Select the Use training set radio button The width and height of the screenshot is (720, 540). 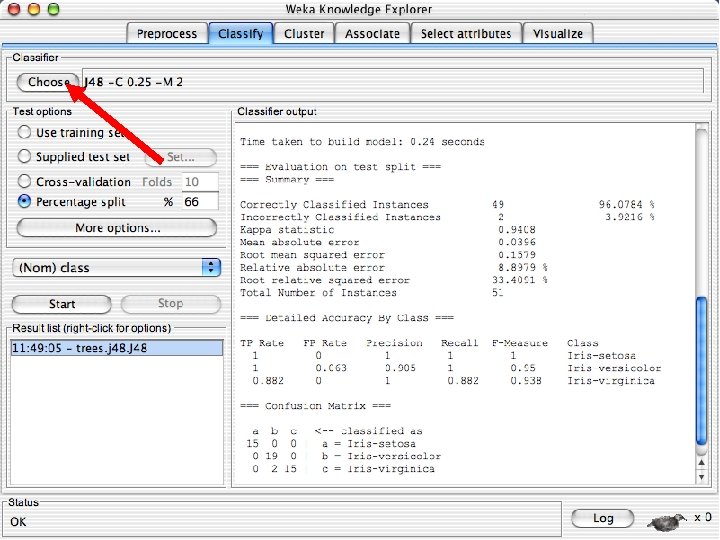[24, 132]
